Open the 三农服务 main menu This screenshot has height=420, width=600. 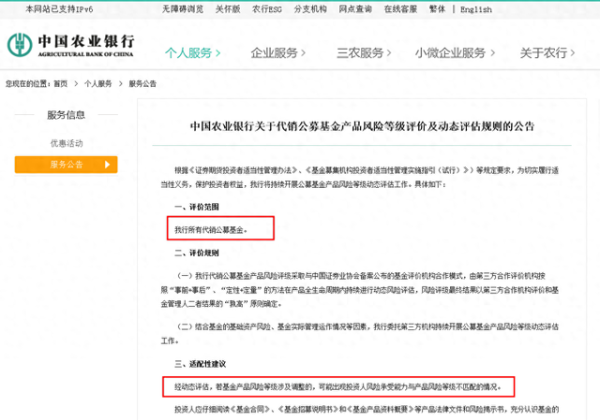point(360,53)
